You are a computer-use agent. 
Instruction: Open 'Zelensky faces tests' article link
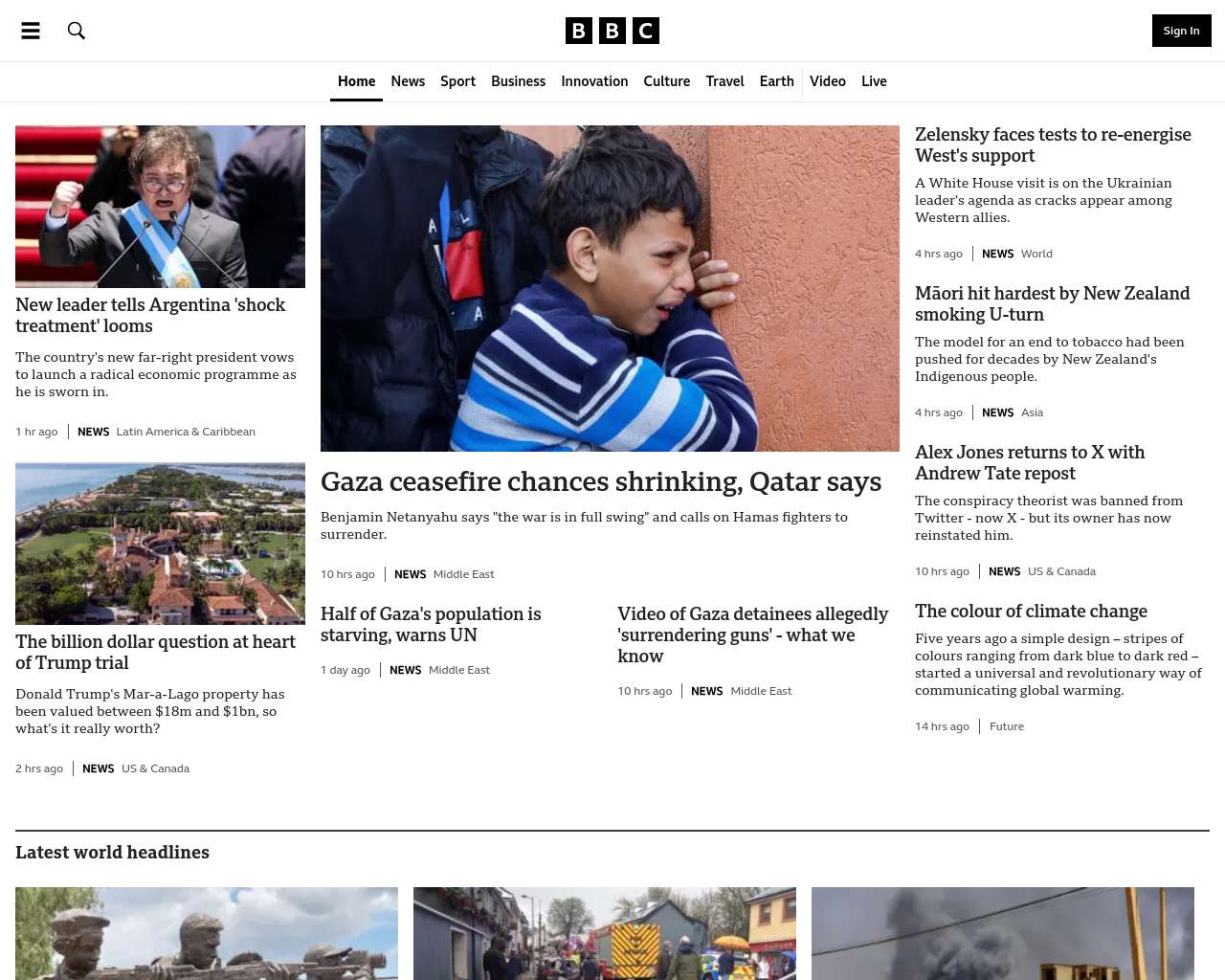(x=1053, y=145)
